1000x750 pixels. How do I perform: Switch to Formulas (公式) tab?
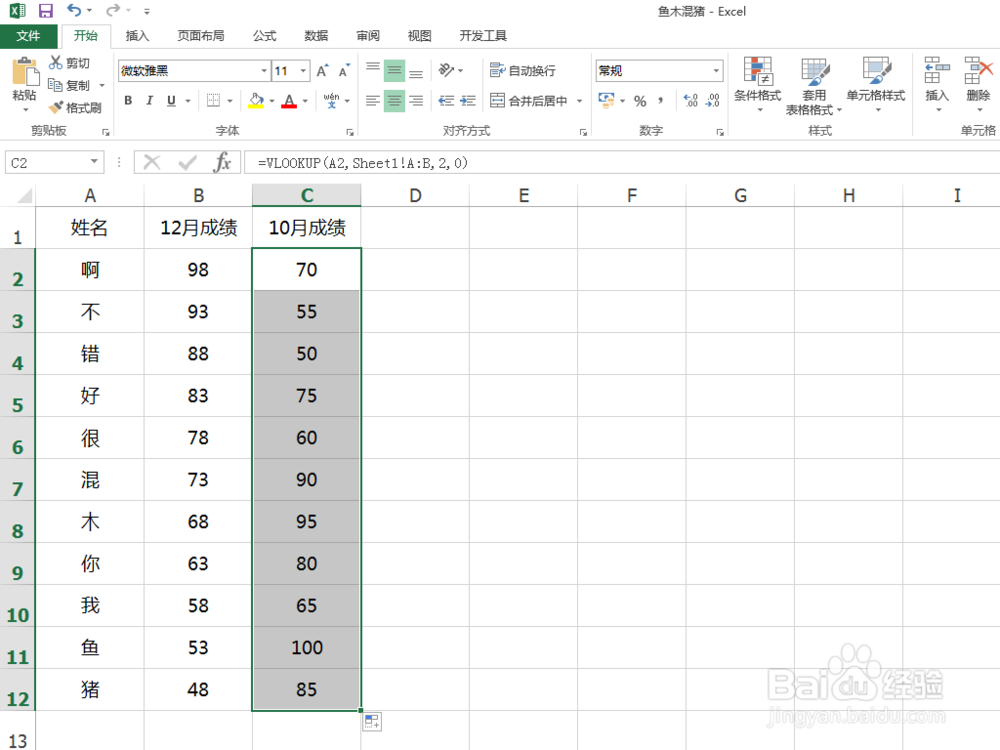pos(264,36)
